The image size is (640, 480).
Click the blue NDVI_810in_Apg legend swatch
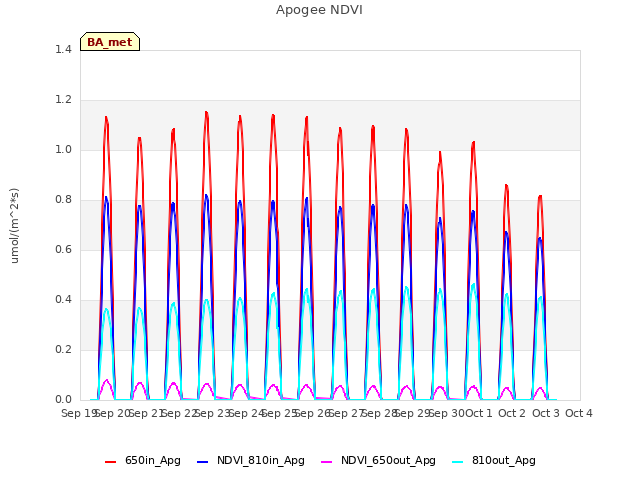[202, 462]
